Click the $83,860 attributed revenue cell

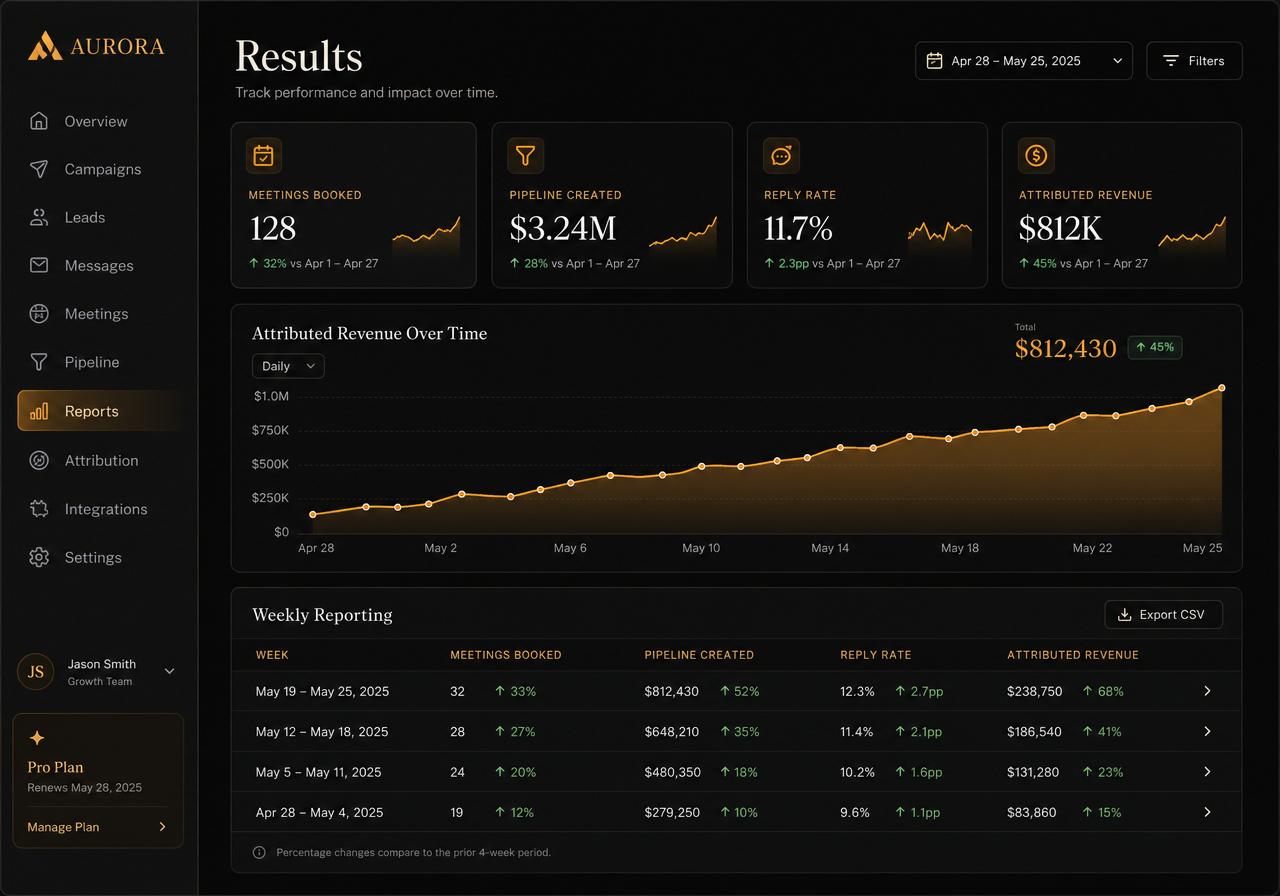point(1031,812)
